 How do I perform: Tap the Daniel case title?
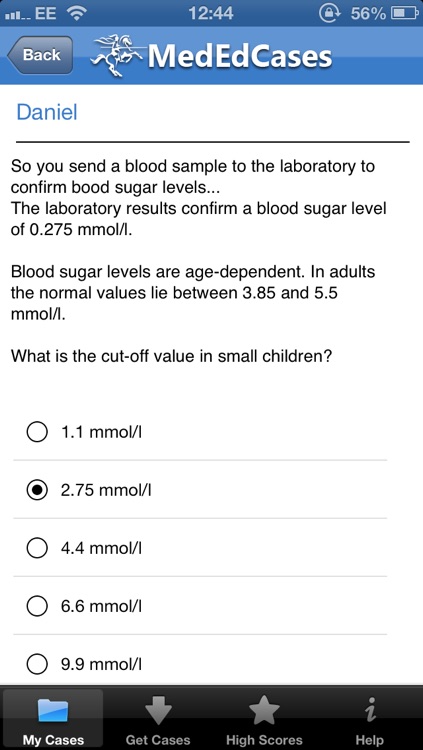[x=47, y=112]
